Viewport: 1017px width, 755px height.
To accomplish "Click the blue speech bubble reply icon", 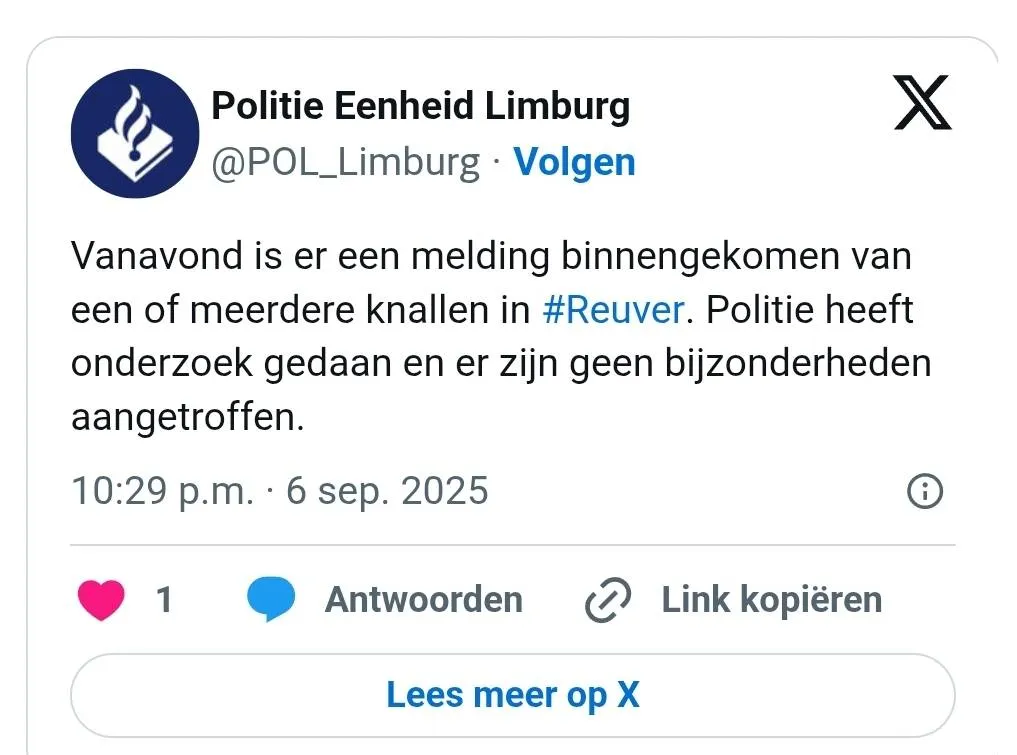I will tap(271, 599).
